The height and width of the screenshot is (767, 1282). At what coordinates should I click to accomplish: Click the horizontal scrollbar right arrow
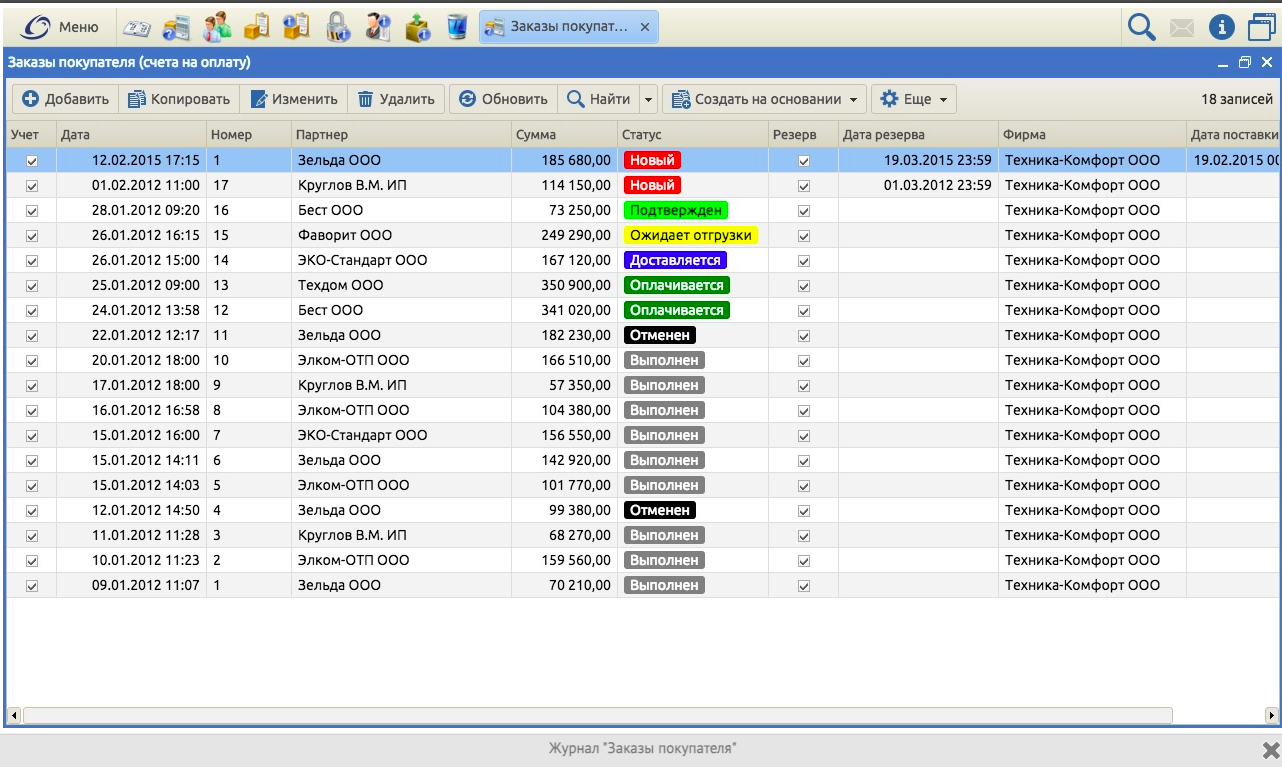pos(1272,716)
